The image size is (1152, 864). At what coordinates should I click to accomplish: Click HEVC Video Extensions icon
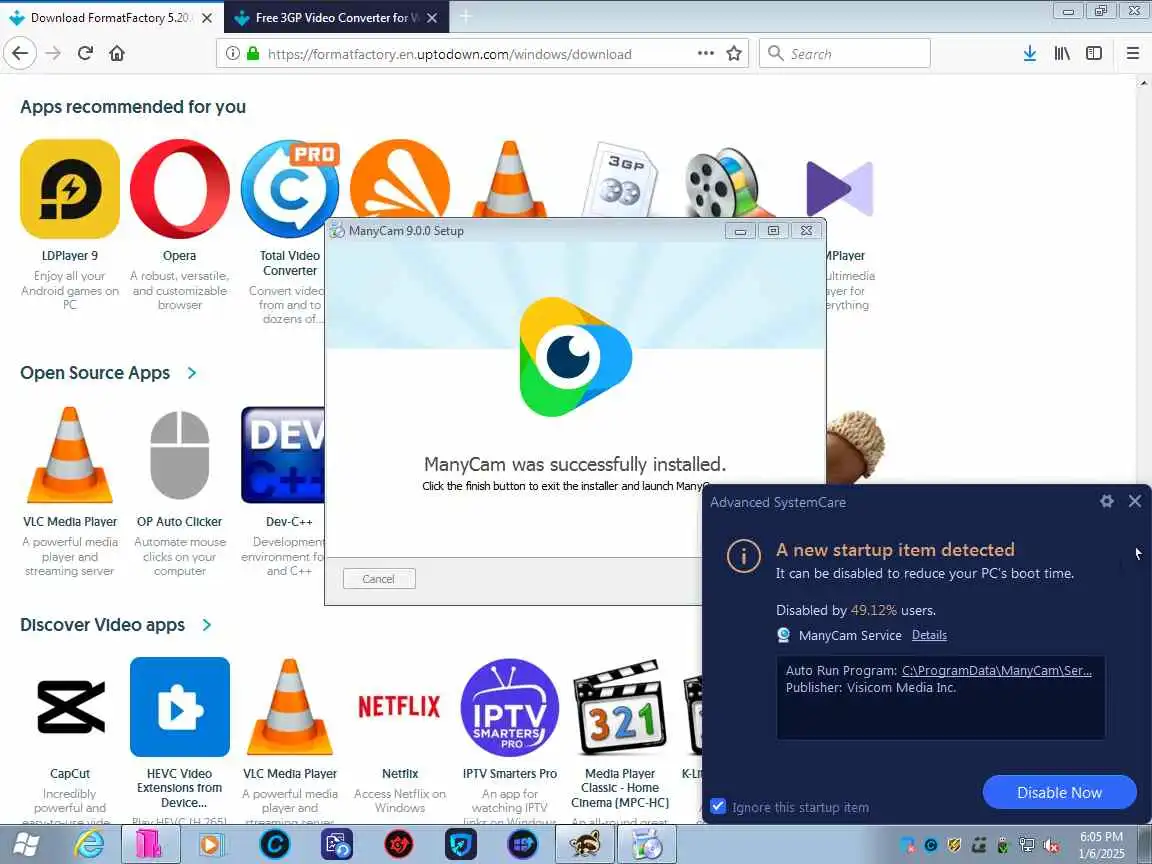tap(180, 707)
